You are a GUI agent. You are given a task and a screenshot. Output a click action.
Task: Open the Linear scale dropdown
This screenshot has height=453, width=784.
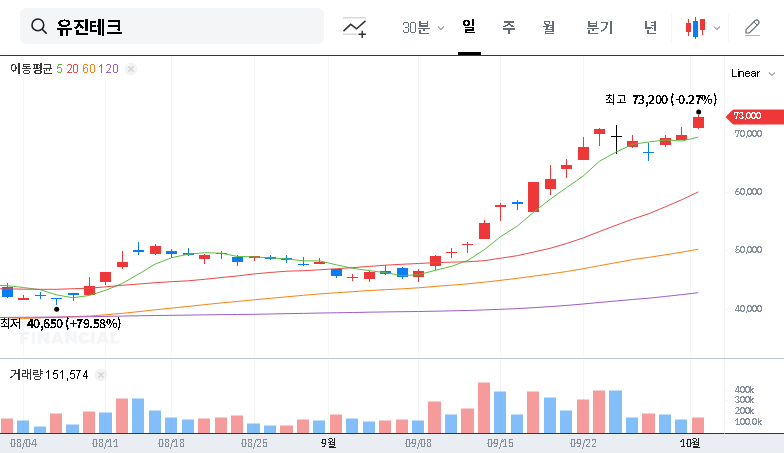point(752,73)
